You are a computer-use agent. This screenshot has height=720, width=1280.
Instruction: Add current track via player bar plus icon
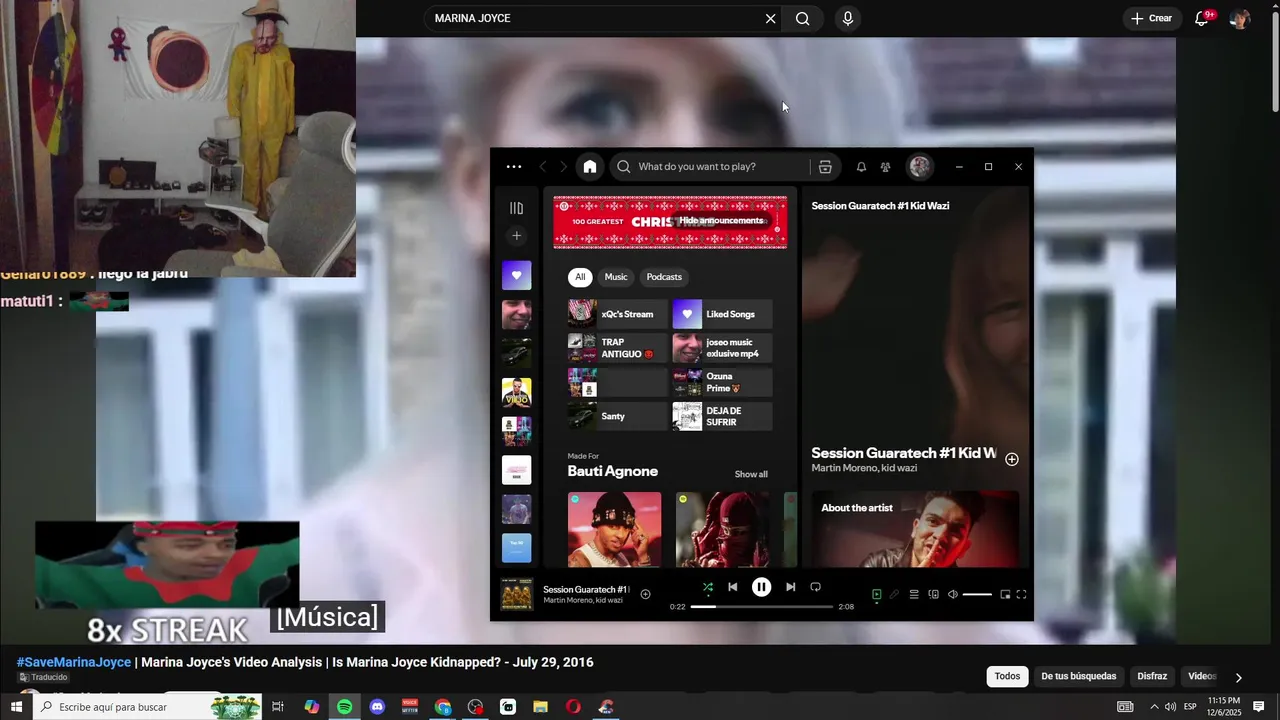(645, 594)
